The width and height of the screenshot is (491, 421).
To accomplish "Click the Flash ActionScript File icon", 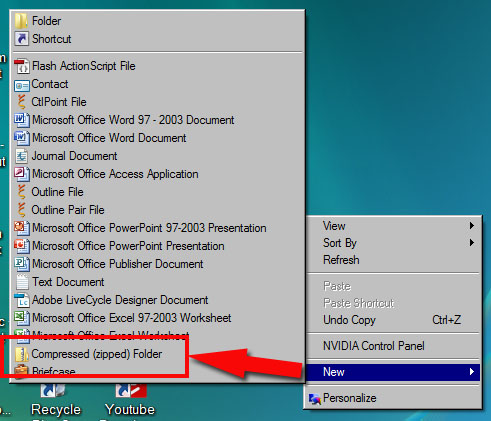I will (22, 66).
